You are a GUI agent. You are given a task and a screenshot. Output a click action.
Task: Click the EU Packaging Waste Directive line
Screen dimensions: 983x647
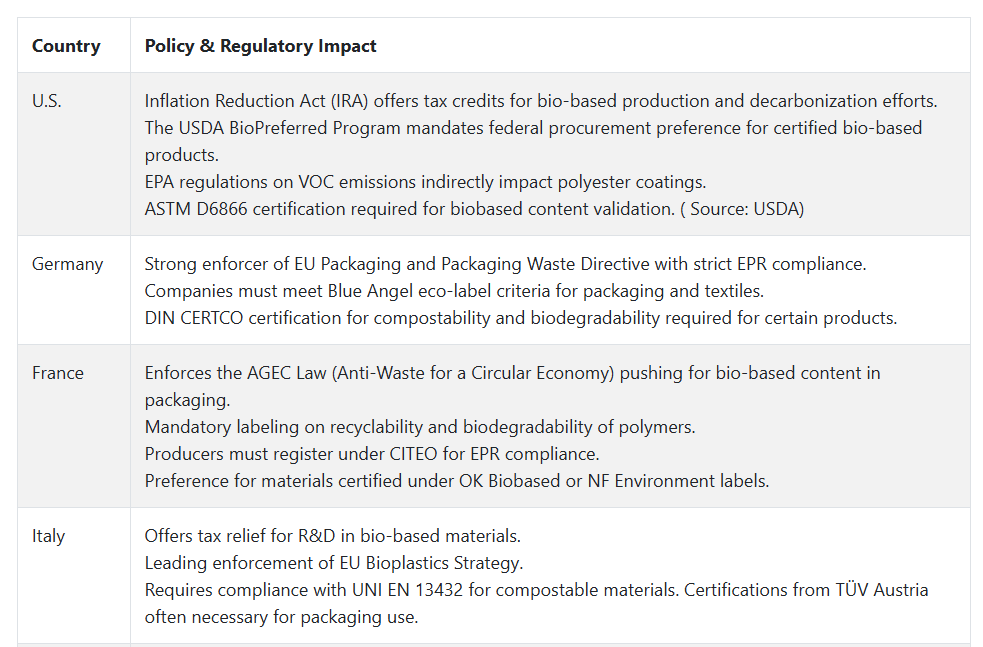(505, 264)
